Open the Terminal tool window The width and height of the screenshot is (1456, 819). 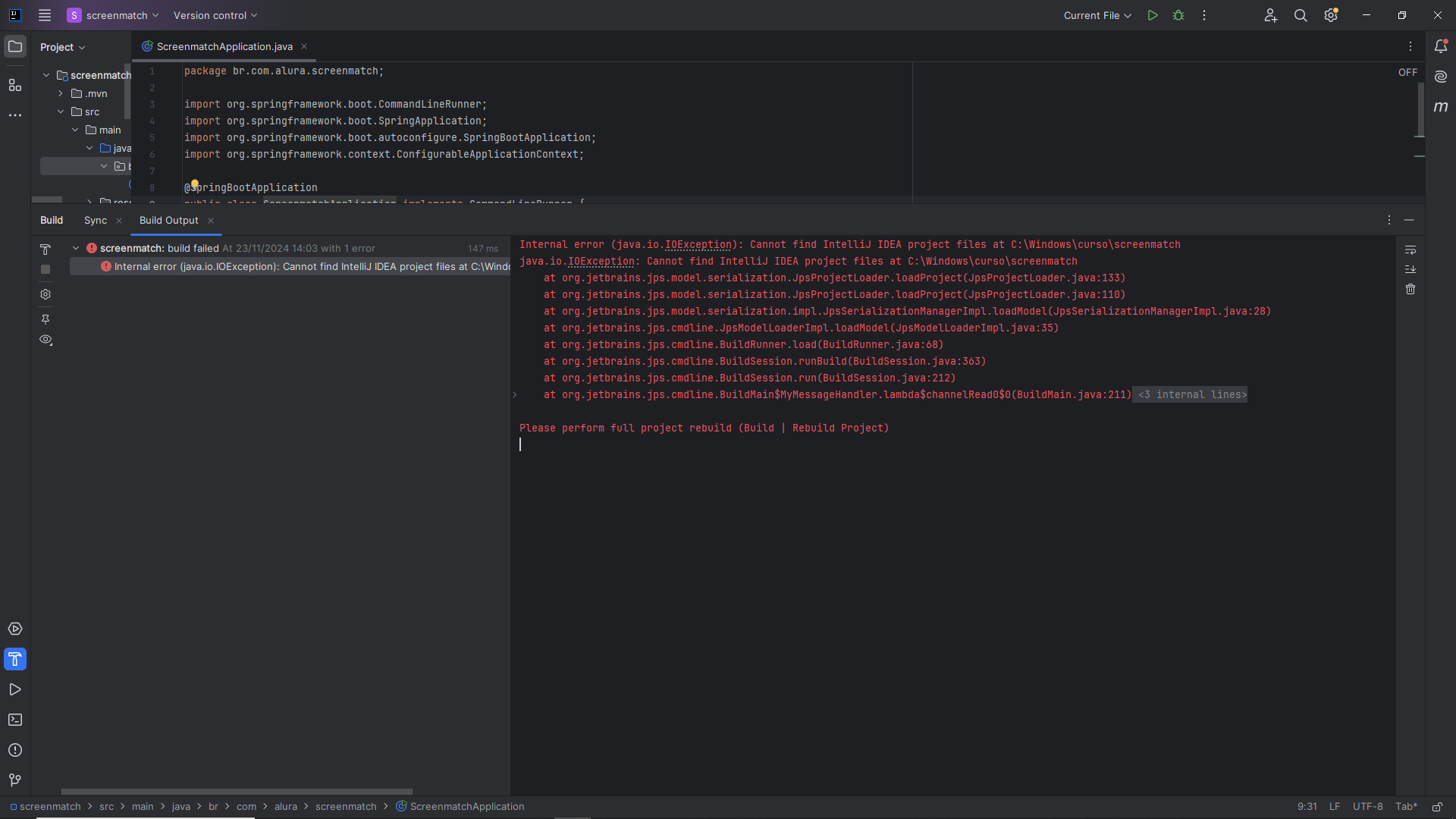click(15, 720)
